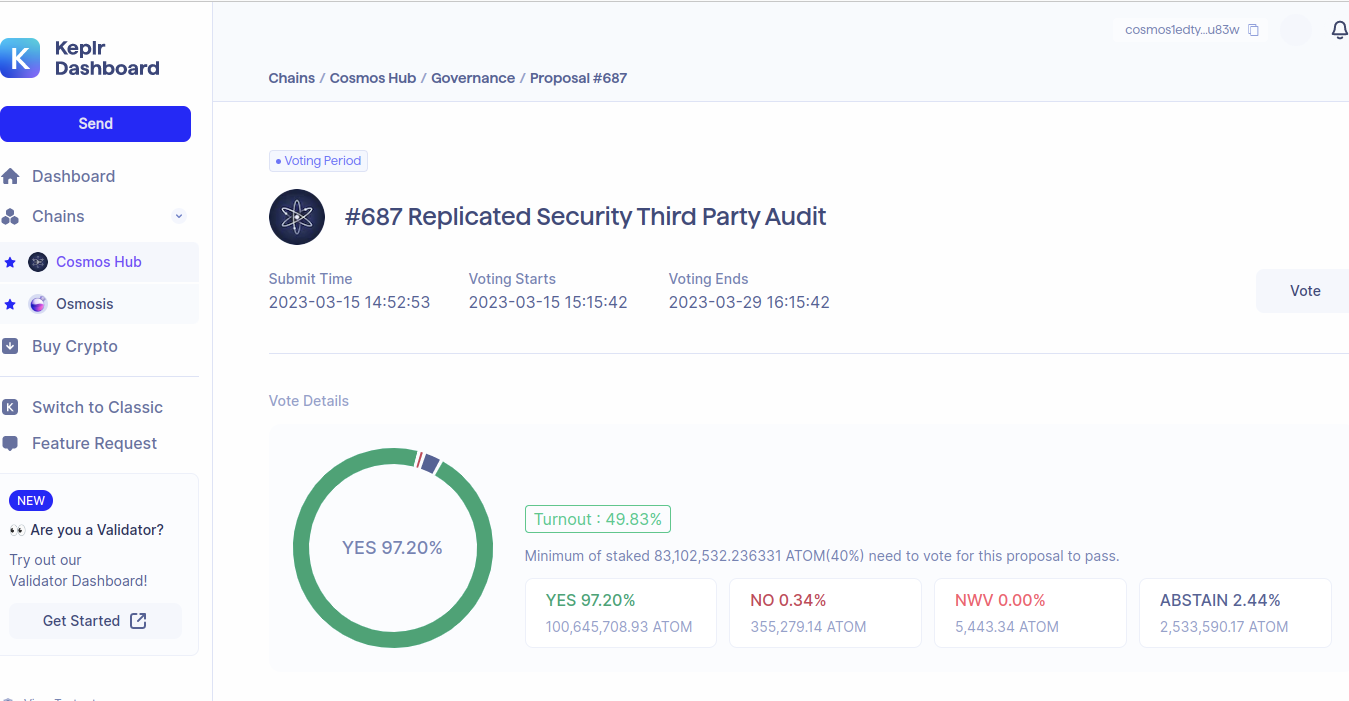The height and width of the screenshot is (701, 1349).
Task: Navigate to Governance in the breadcrumb
Action: tap(473, 78)
